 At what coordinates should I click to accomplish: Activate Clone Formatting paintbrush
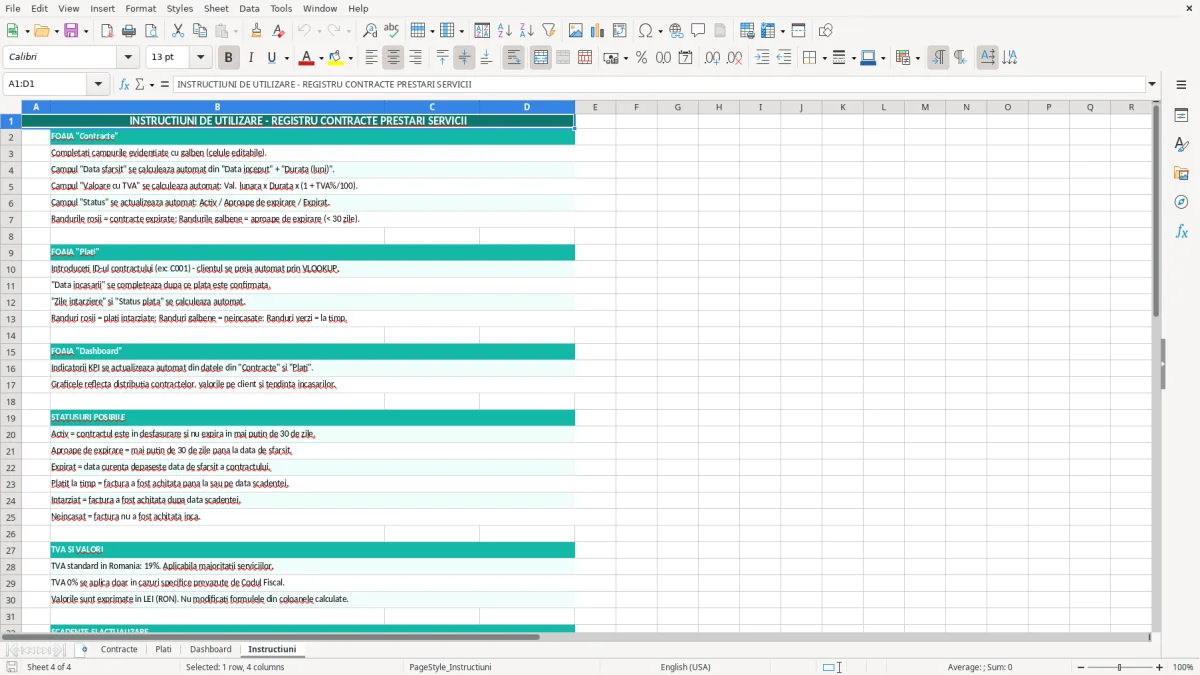coord(257,31)
